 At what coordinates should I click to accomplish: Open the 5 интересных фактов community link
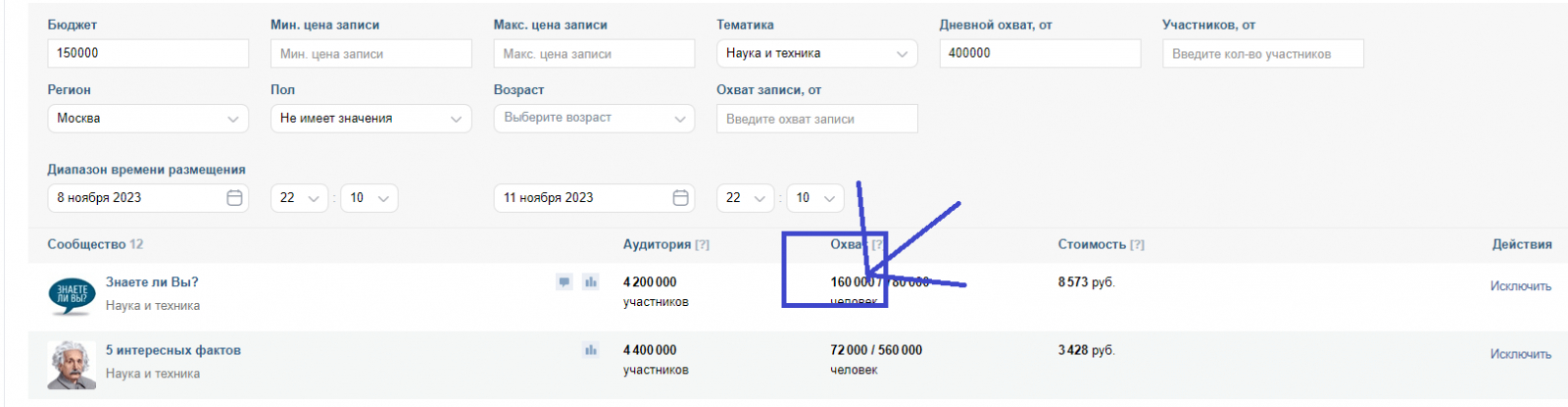173,350
